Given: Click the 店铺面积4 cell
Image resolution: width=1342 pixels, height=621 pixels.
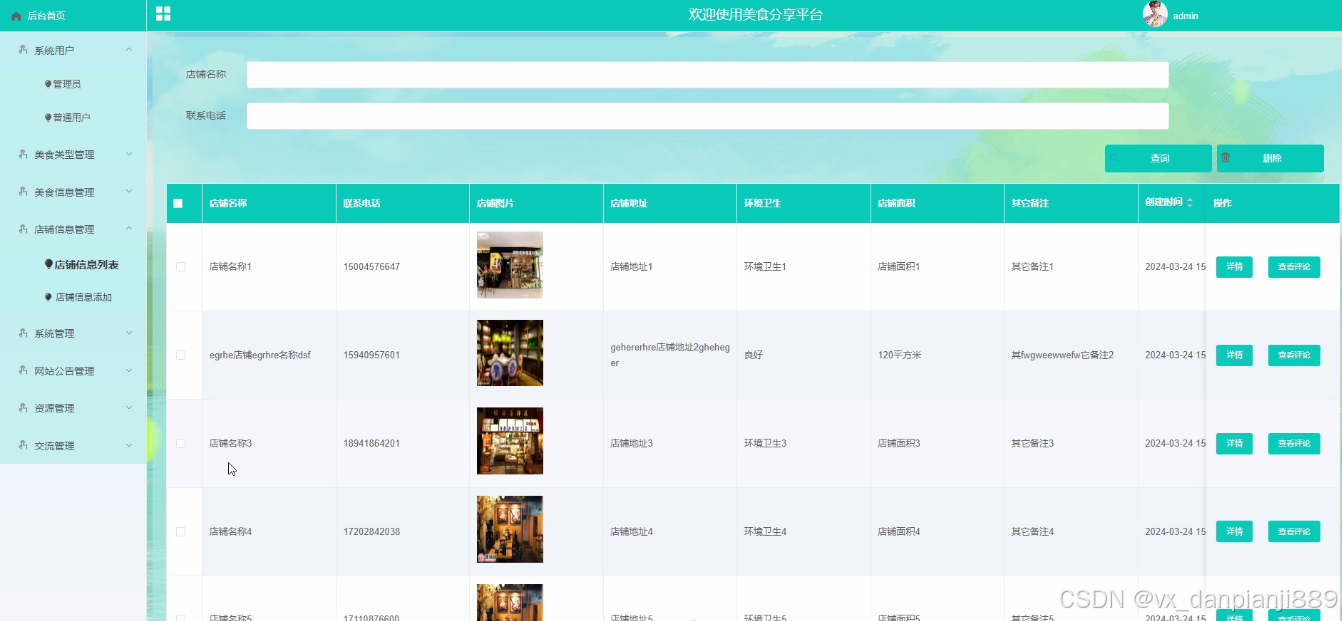Looking at the screenshot, I should [x=898, y=531].
